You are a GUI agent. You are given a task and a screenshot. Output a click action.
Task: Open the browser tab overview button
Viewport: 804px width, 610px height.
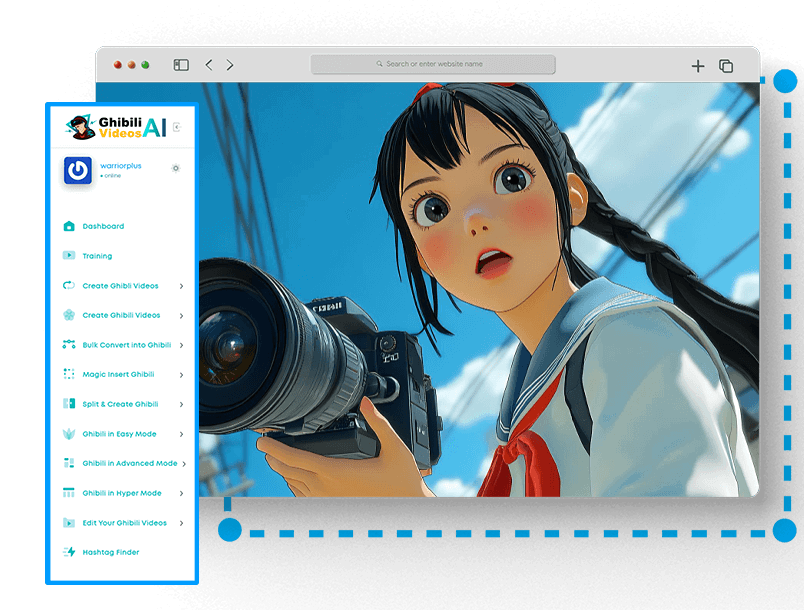[x=726, y=66]
